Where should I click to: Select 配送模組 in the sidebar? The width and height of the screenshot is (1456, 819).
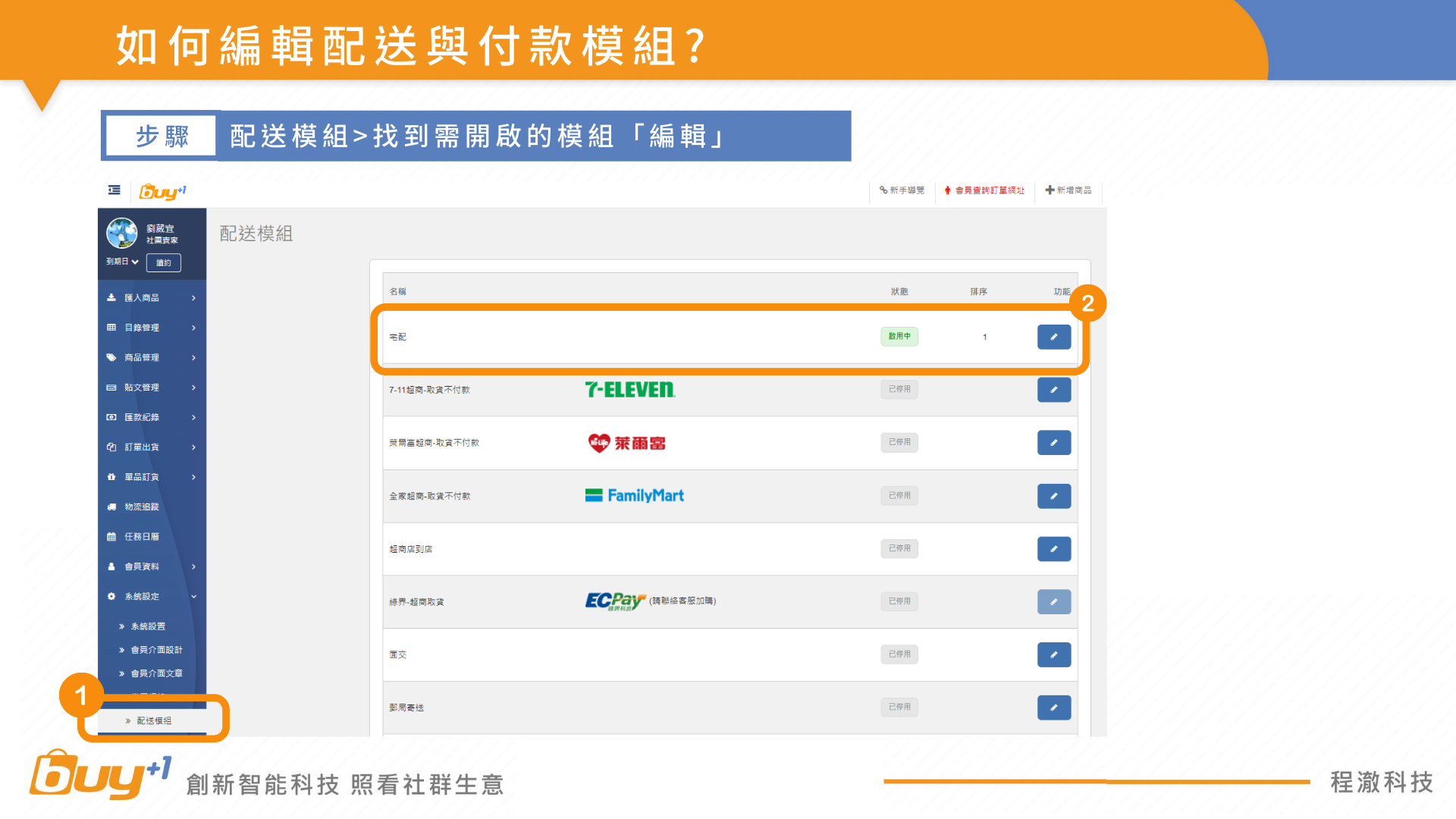154,720
